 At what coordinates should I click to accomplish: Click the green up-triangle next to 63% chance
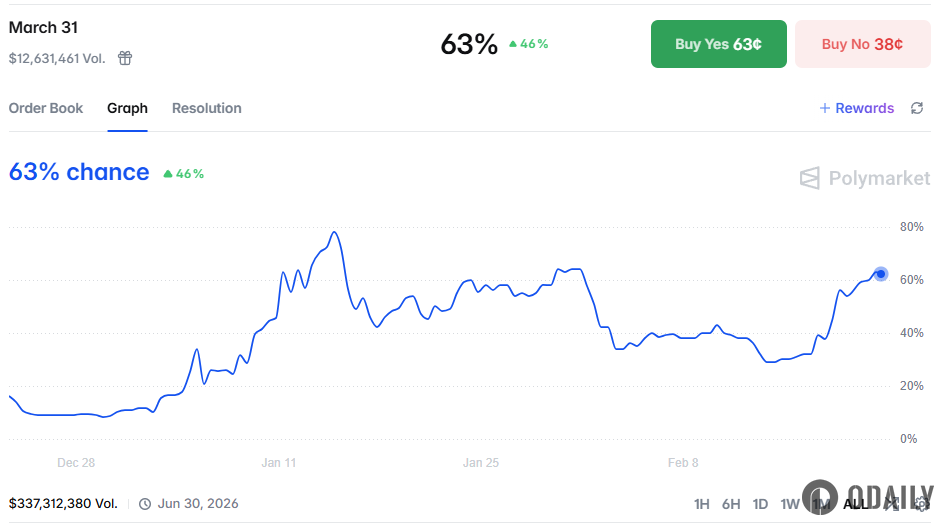coord(168,174)
